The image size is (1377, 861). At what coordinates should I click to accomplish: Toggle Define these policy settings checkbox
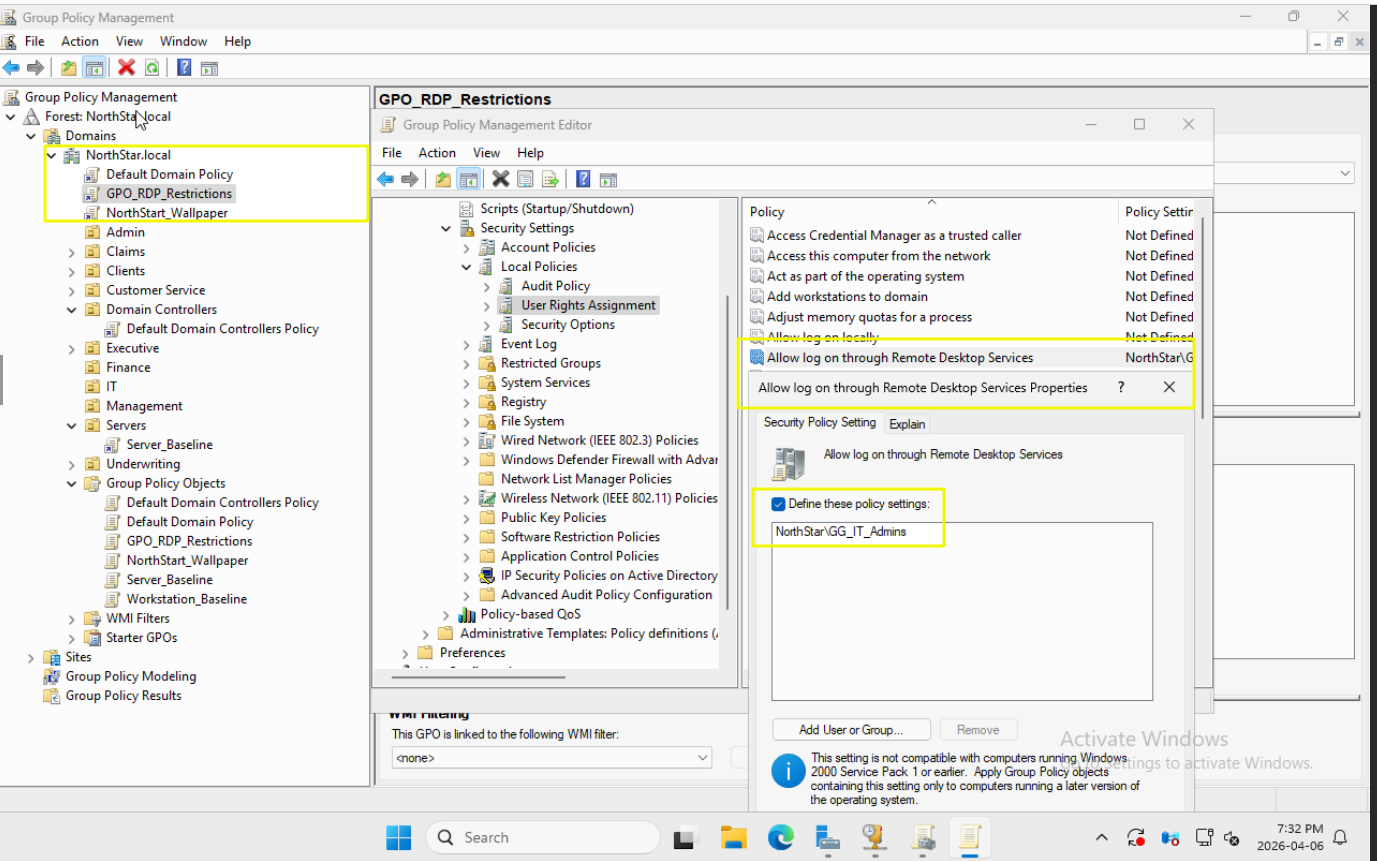coord(778,503)
